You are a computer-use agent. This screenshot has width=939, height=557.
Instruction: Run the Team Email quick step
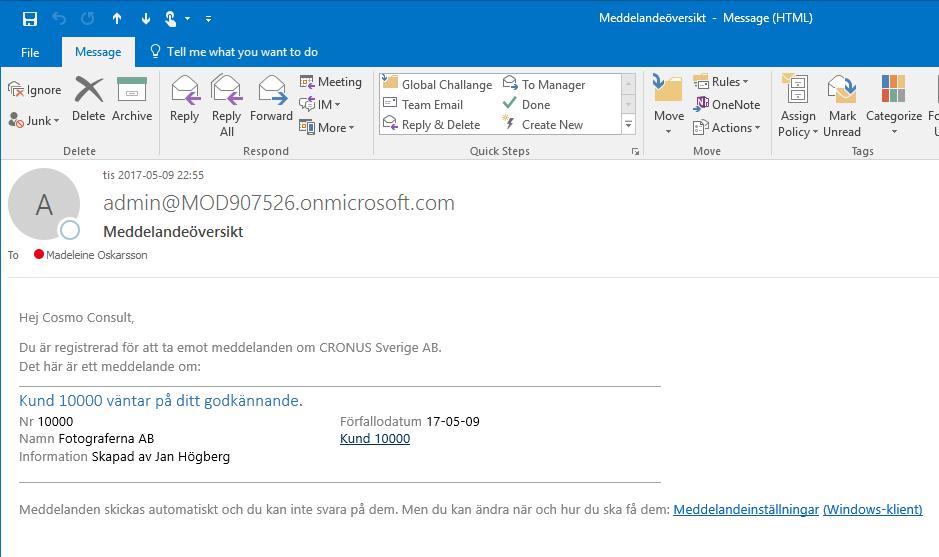coord(423,105)
